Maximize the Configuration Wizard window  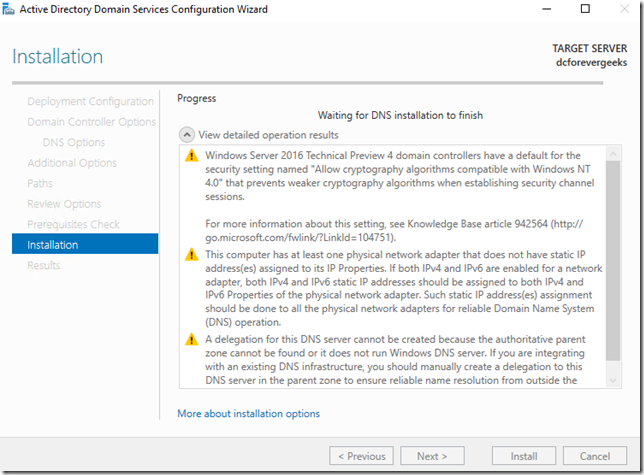[x=585, y=10]
